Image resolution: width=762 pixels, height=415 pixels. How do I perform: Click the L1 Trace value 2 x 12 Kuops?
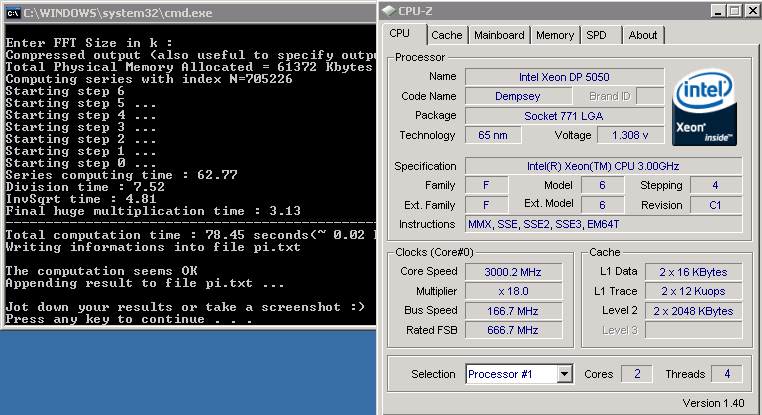click(x=693, y=291)
